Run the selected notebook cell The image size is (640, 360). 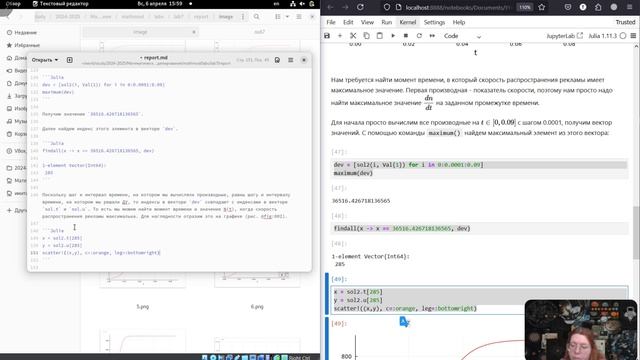pos(393,36)
